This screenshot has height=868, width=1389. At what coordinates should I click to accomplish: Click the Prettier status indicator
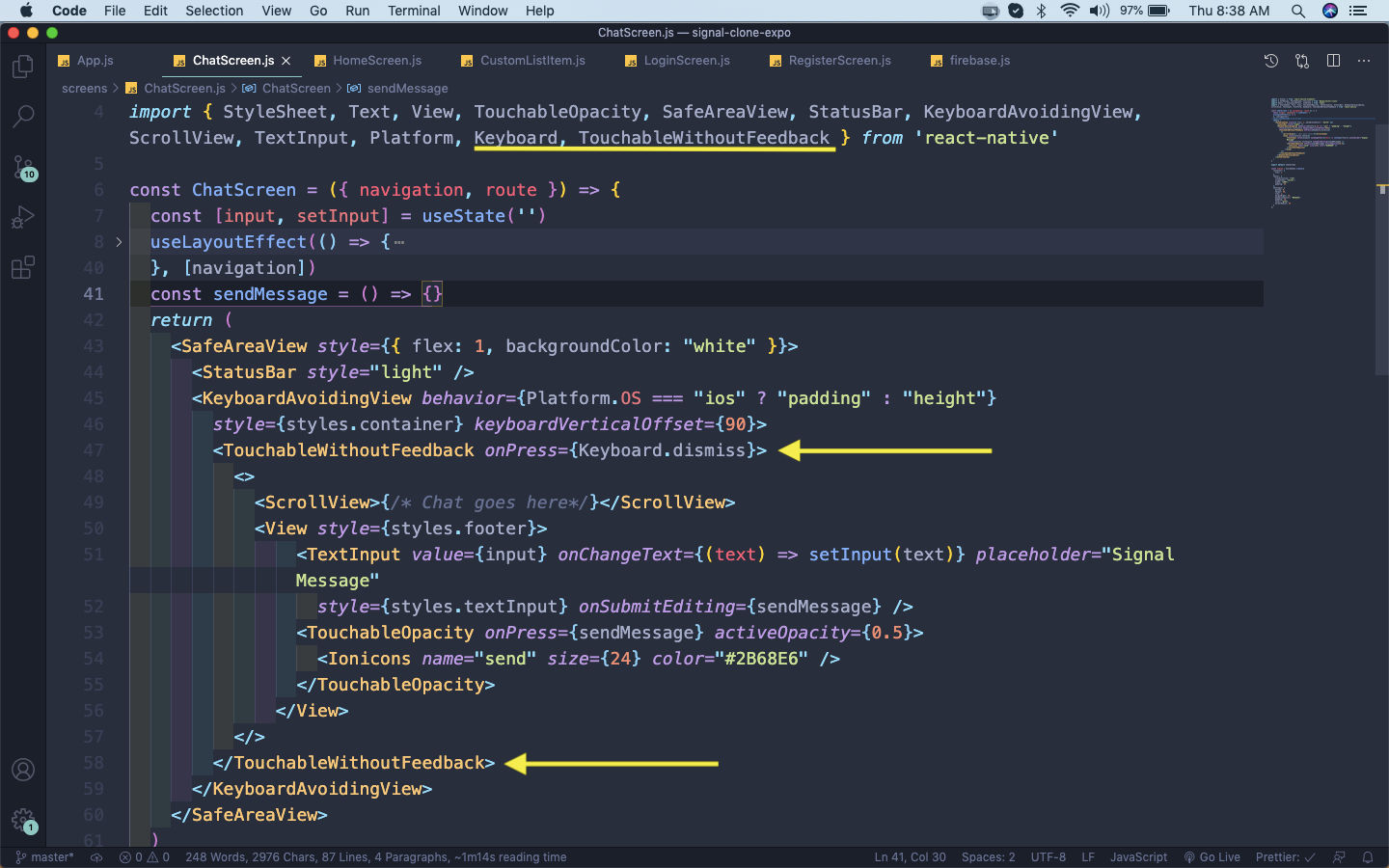1286,856
